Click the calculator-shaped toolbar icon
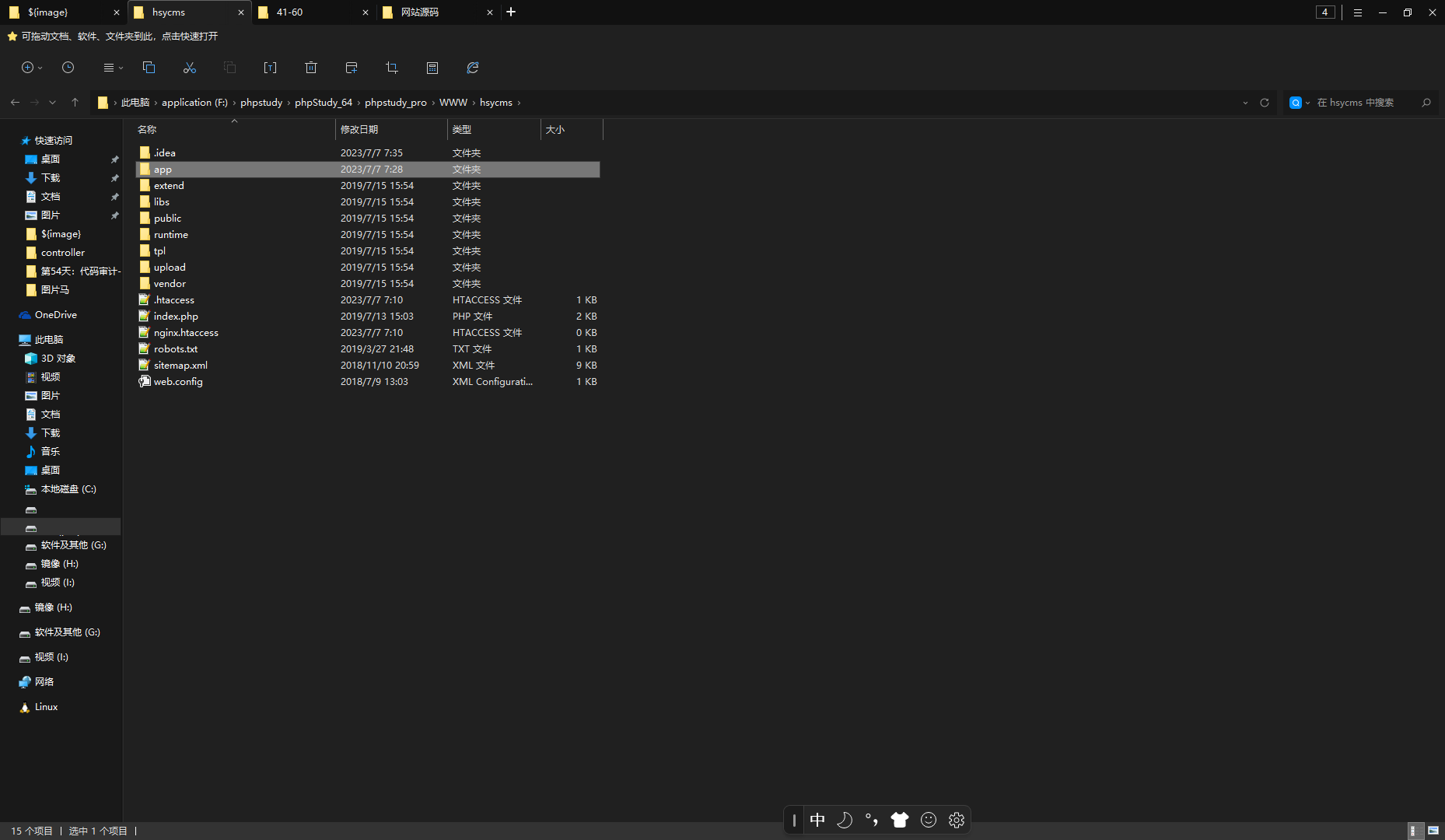This screenshot has width=1445, height=840. coord(432,68)
